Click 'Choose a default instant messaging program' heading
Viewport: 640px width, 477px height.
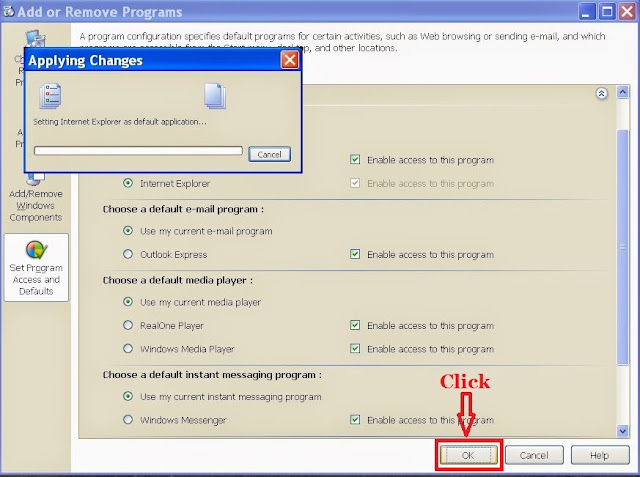(x=212, y=375)
